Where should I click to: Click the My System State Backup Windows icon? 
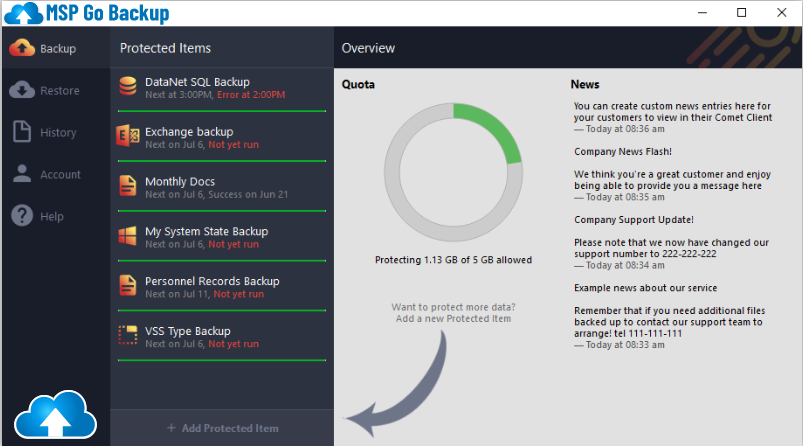(x=128, y=237)
